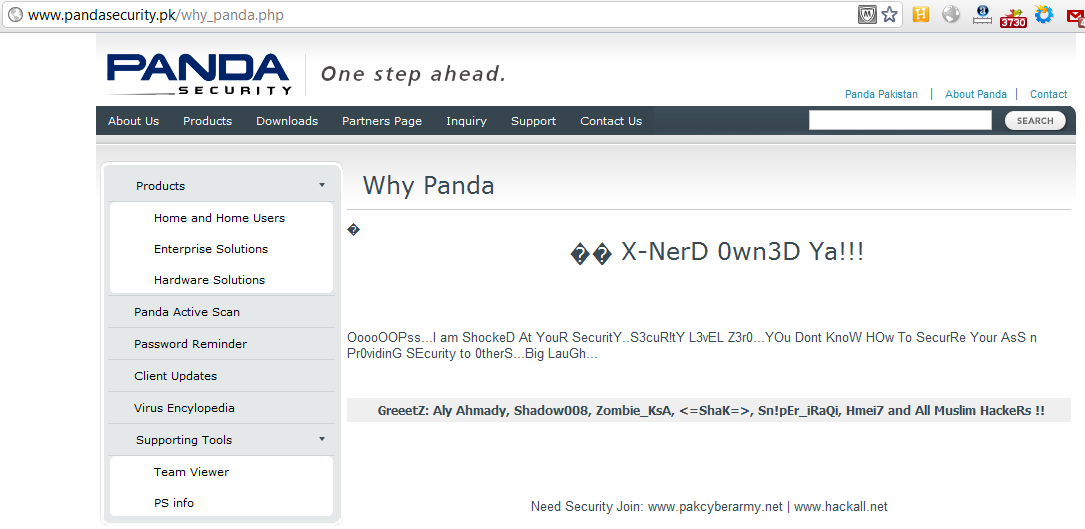
Task: Open Hardware Solutions sidebar link
Action: pyautogui.click(x=210, y=280)
